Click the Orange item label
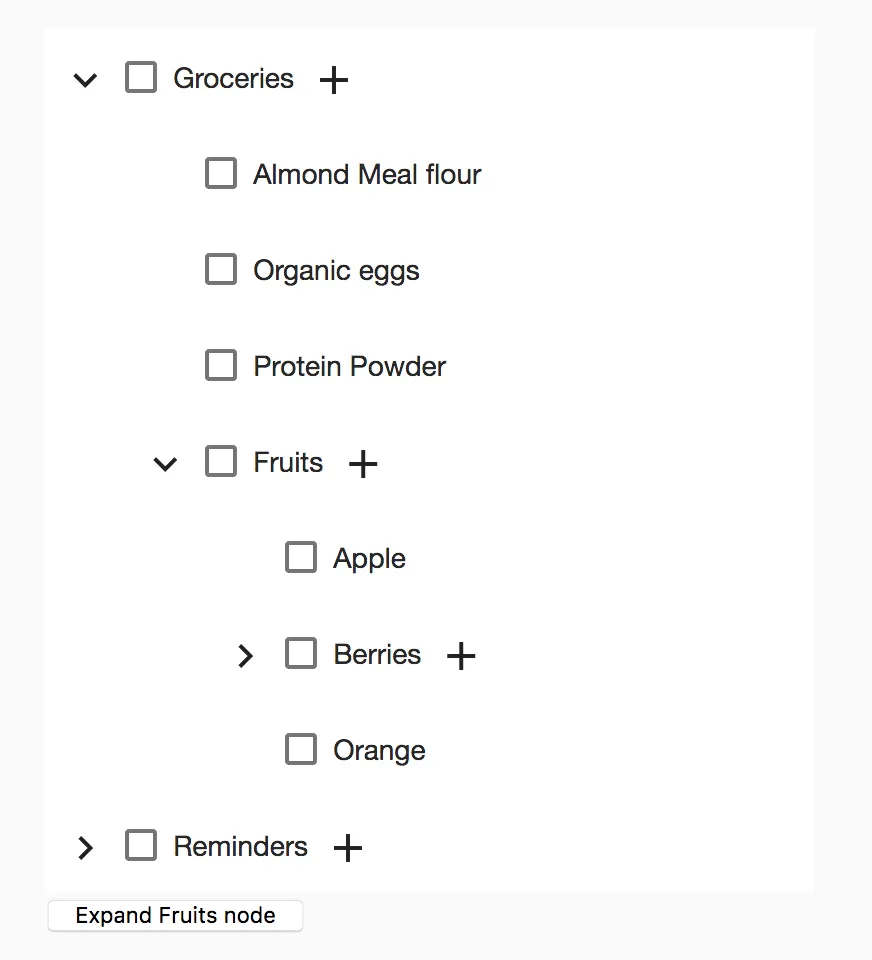 click(379, 751)
